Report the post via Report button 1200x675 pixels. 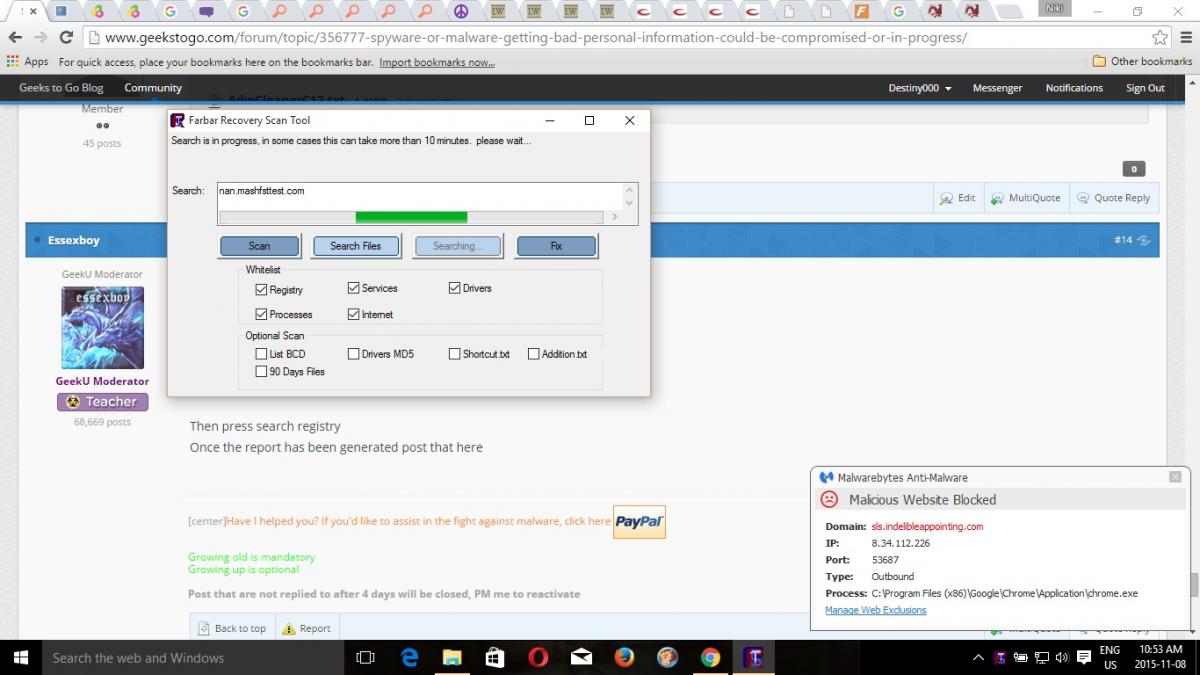click(306, 628)
